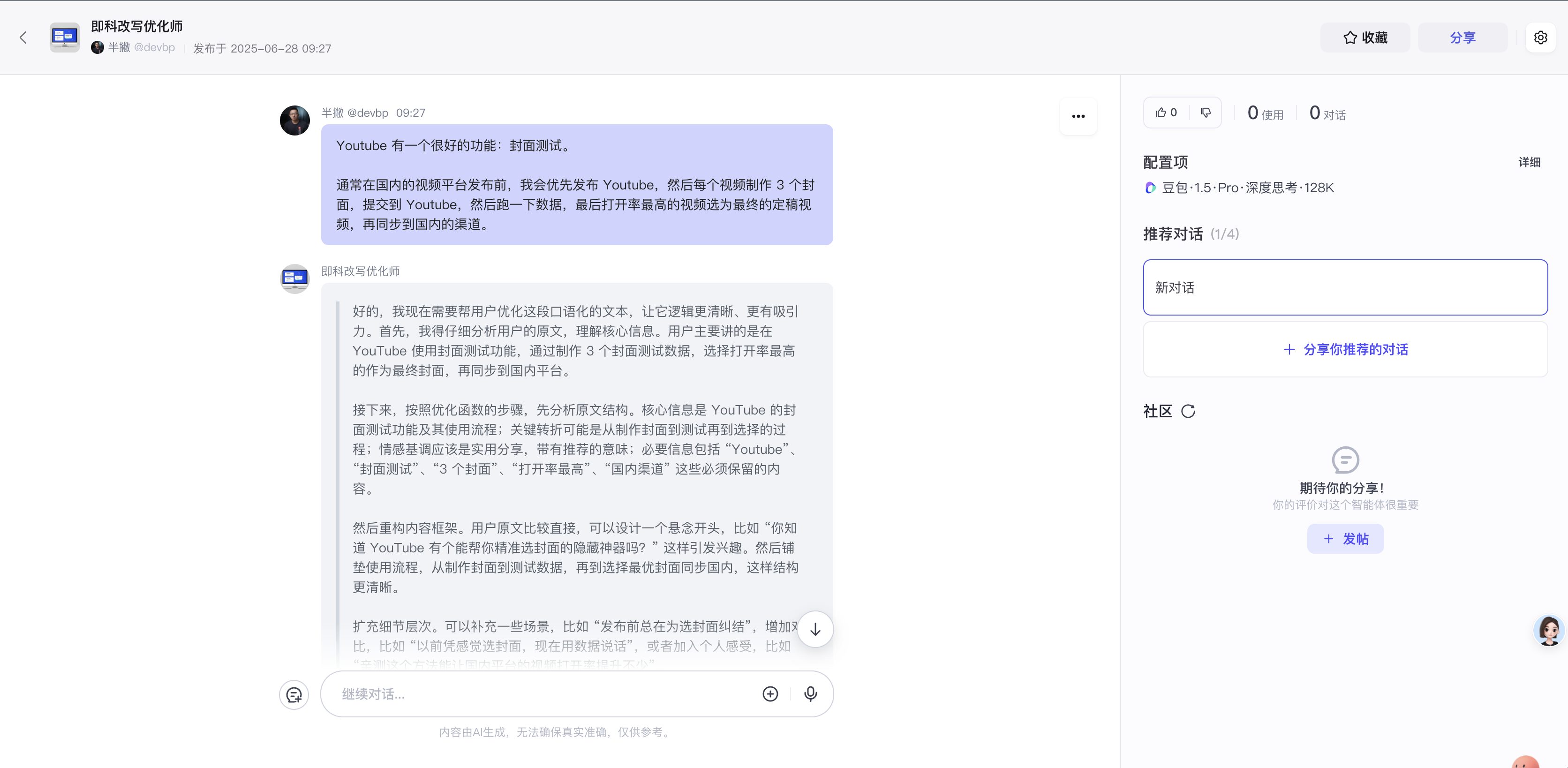Click the thumbs-down dislike button

click(1205, 113)
